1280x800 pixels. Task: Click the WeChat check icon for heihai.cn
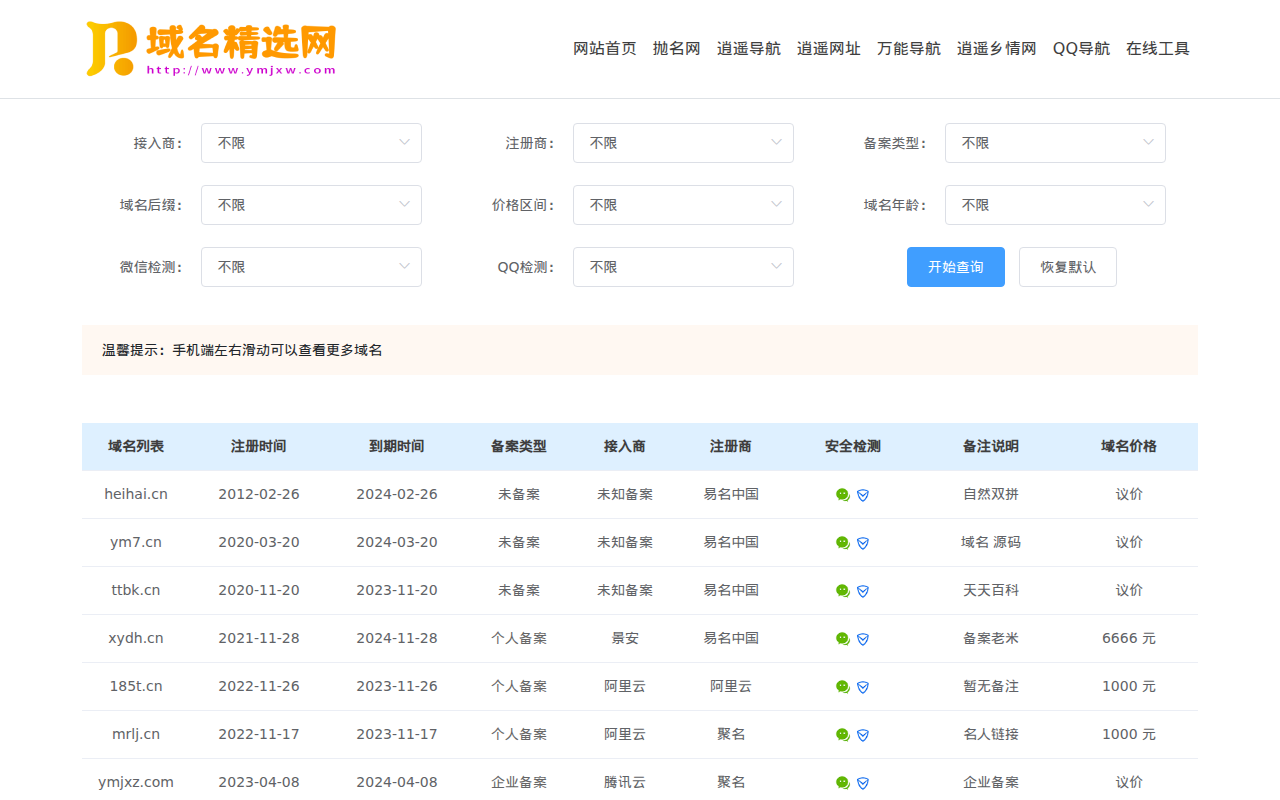843,495
